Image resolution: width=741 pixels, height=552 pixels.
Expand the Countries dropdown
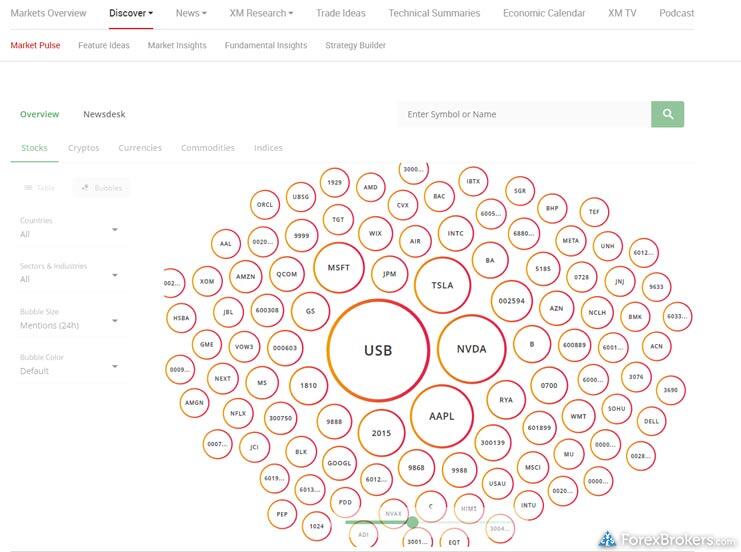70,229
